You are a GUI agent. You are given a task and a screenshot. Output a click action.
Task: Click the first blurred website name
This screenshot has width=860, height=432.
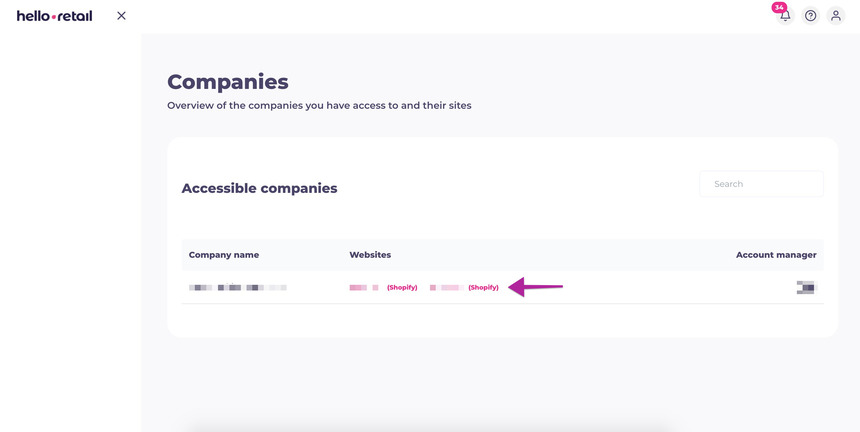[x=363, y=287]
